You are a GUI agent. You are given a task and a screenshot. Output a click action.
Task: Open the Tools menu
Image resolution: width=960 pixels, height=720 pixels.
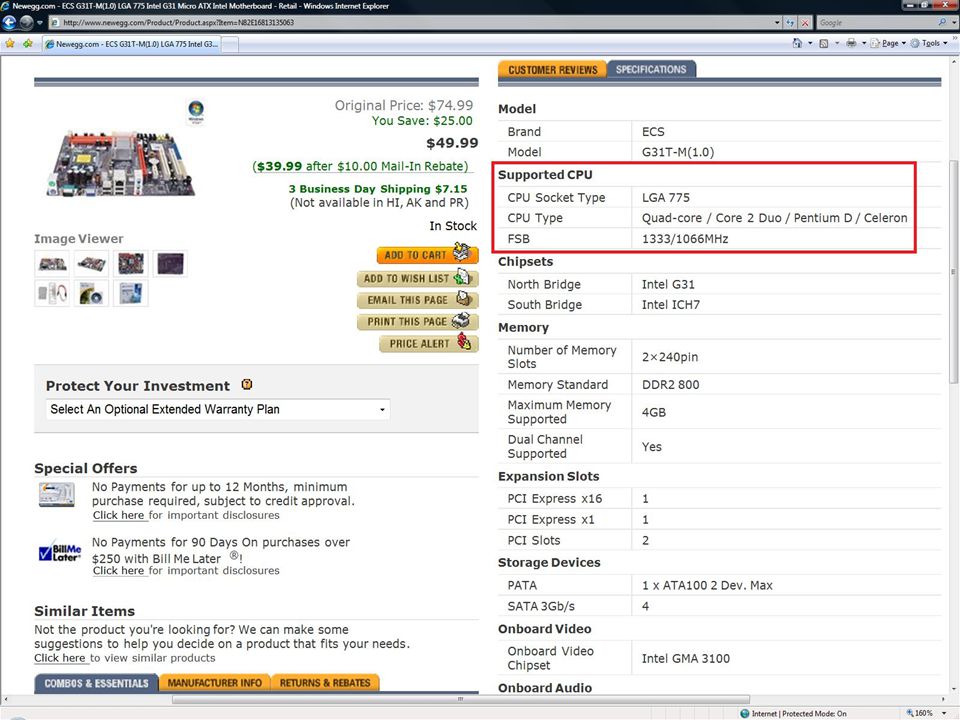[x=929, y=43]
